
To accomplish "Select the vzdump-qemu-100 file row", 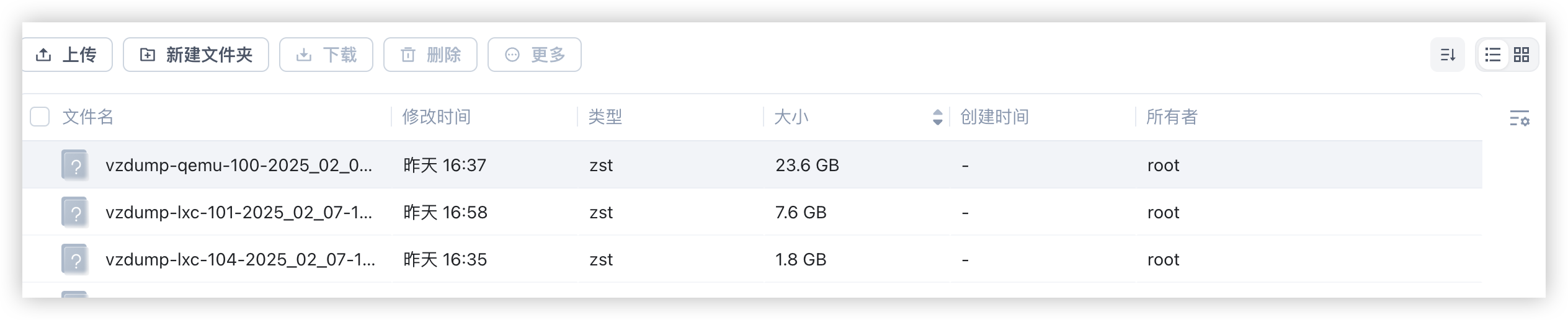I will 752,165.
